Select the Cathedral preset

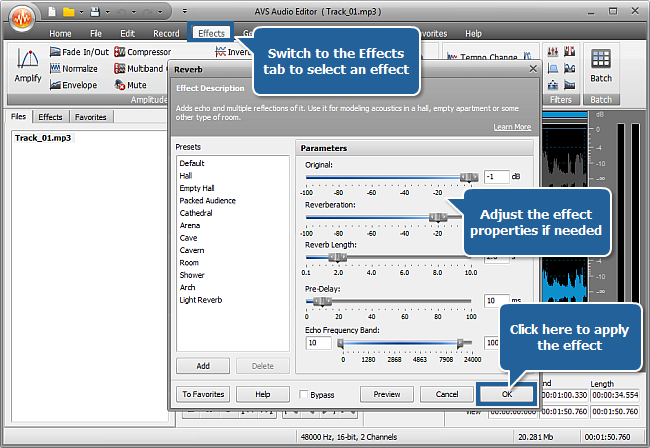196,213
